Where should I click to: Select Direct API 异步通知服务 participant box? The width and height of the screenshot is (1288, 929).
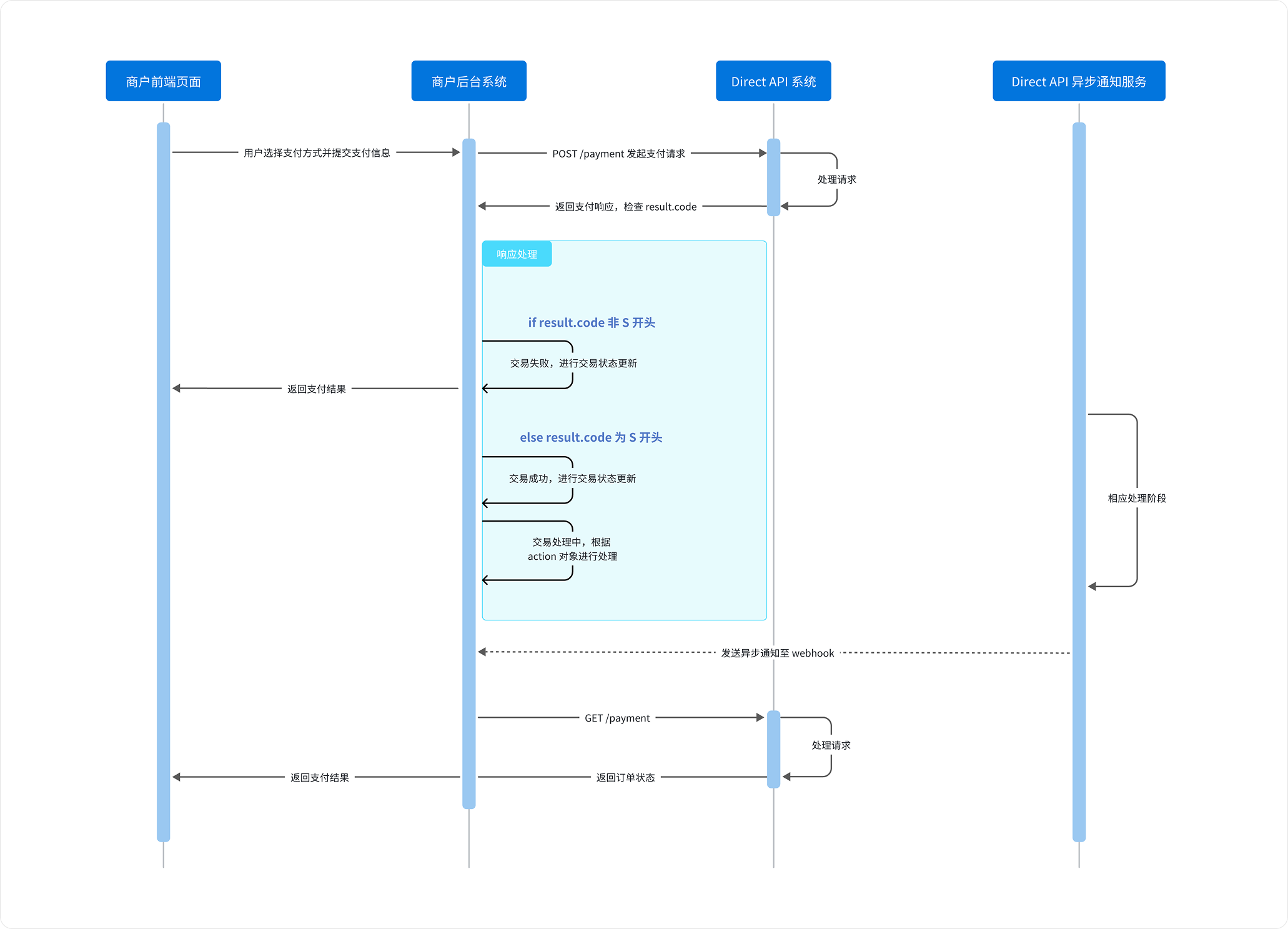(x=1079, y=81)
